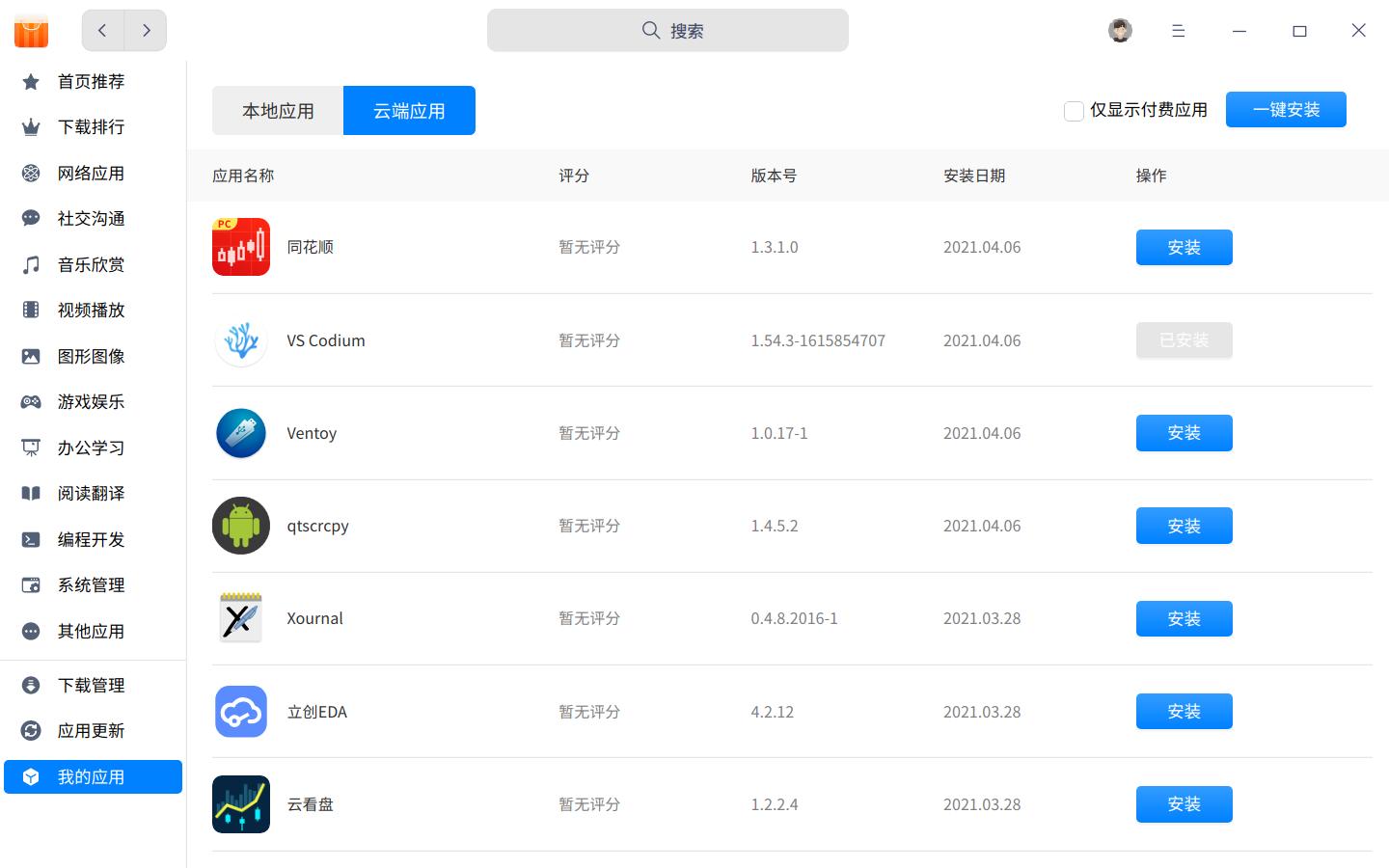Click the 编程开发 terminal icon
This screenshot has height=868, width=1389.
(31, 540)
